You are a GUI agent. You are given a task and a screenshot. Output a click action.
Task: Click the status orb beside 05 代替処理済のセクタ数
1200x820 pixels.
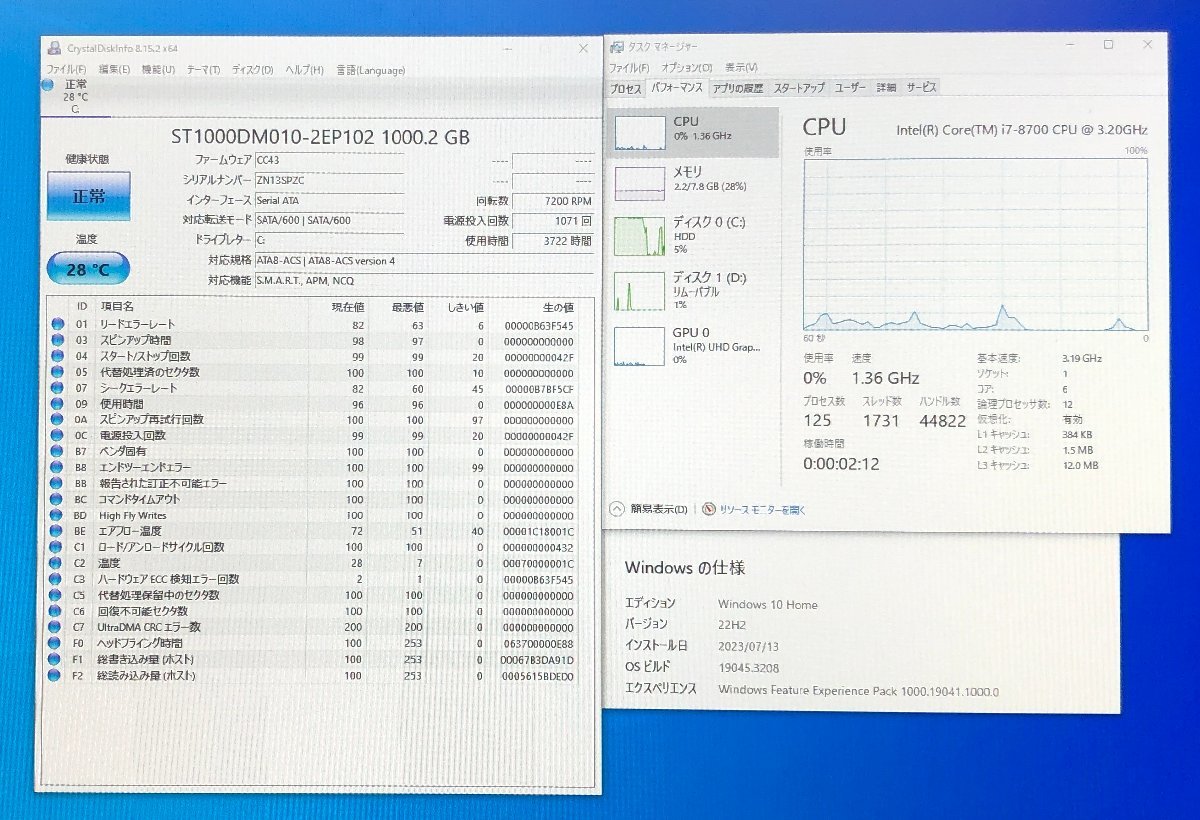[57, 372]
